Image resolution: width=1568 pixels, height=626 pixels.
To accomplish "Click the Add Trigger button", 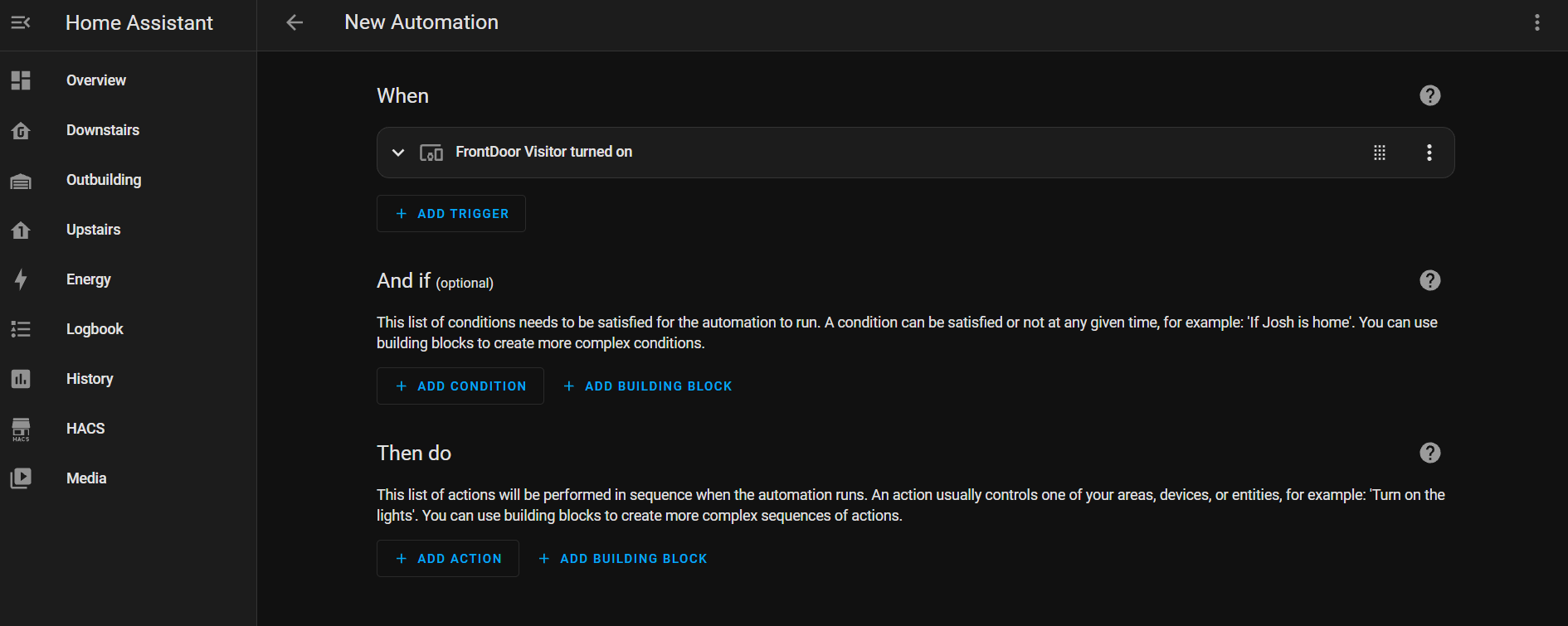I will coord(451,214).
